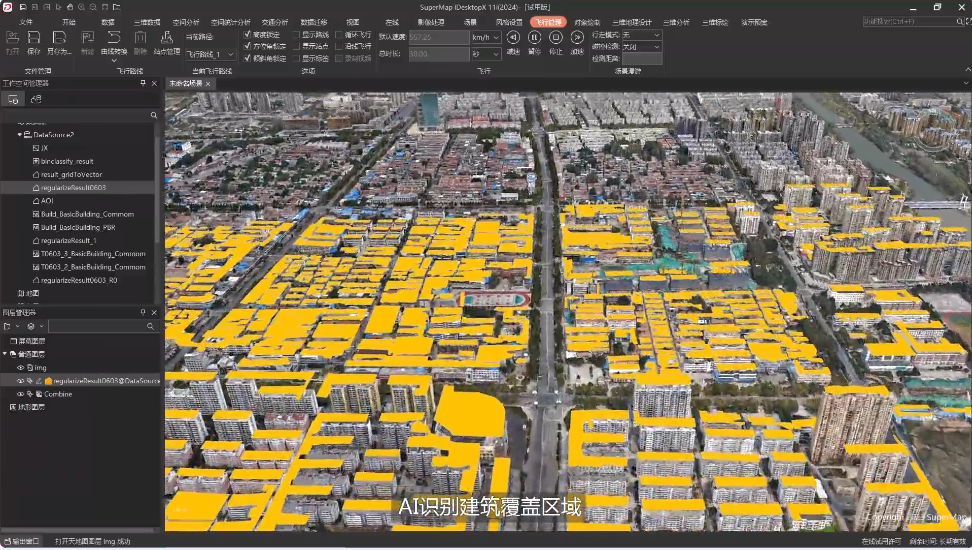The height and width of the screenshot is (550, 972).
Task: Switch to the Scene (场景) ribbon tab
Action: click(x=470, y=22)
